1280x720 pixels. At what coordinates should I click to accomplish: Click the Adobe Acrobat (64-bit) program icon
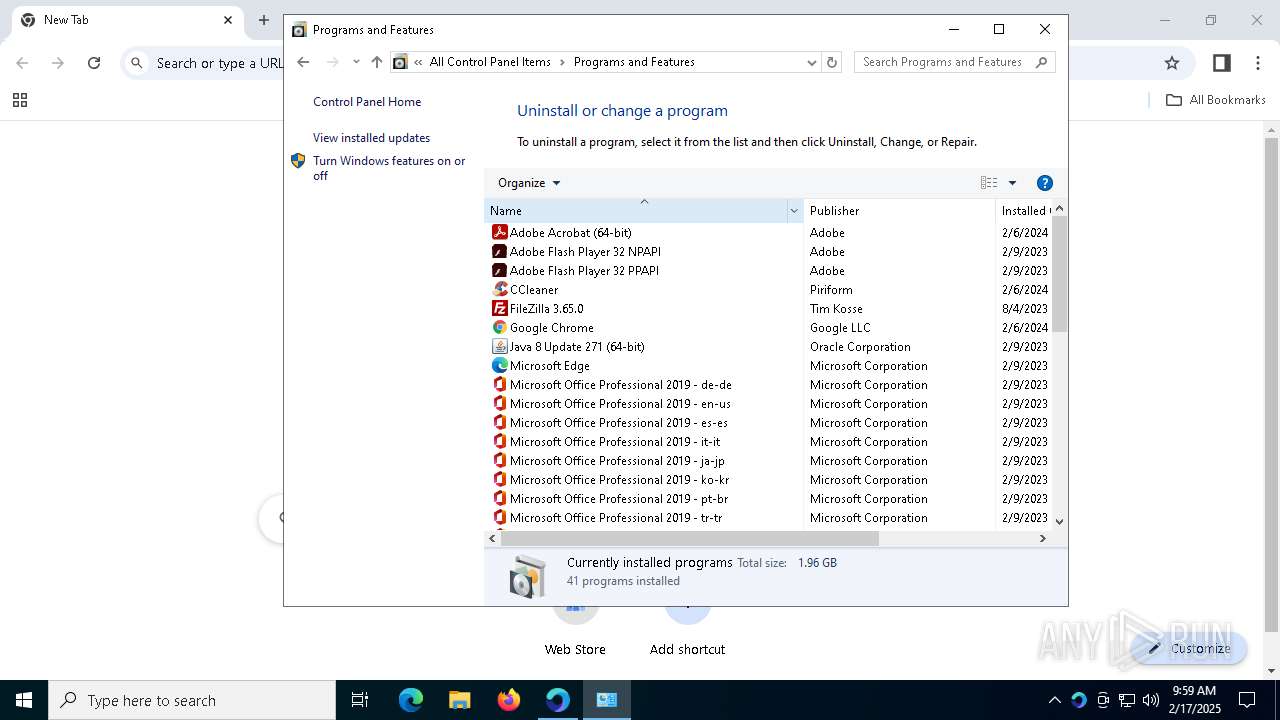[500, 232]
